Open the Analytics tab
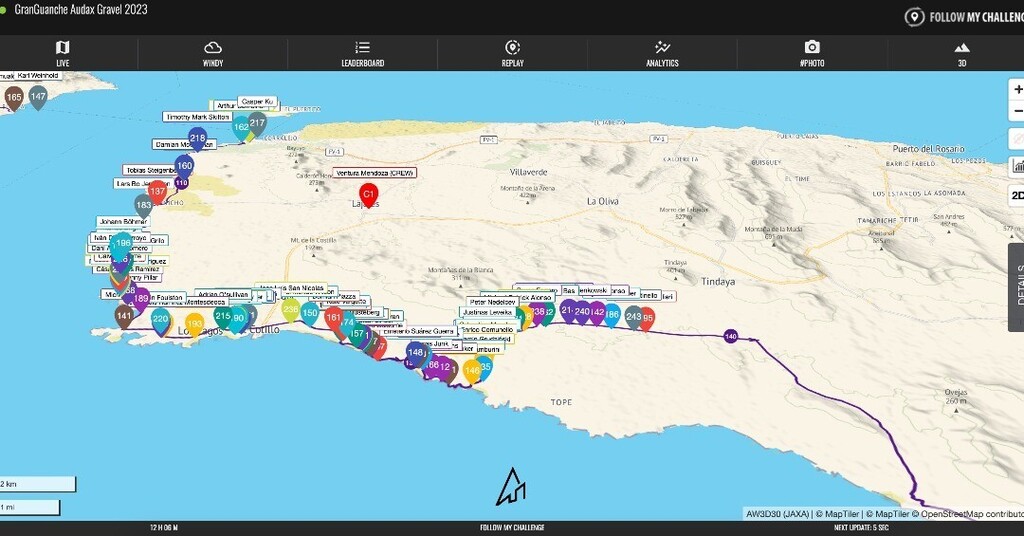Screen dimensions: 1024x536 (x=662, y=54)
